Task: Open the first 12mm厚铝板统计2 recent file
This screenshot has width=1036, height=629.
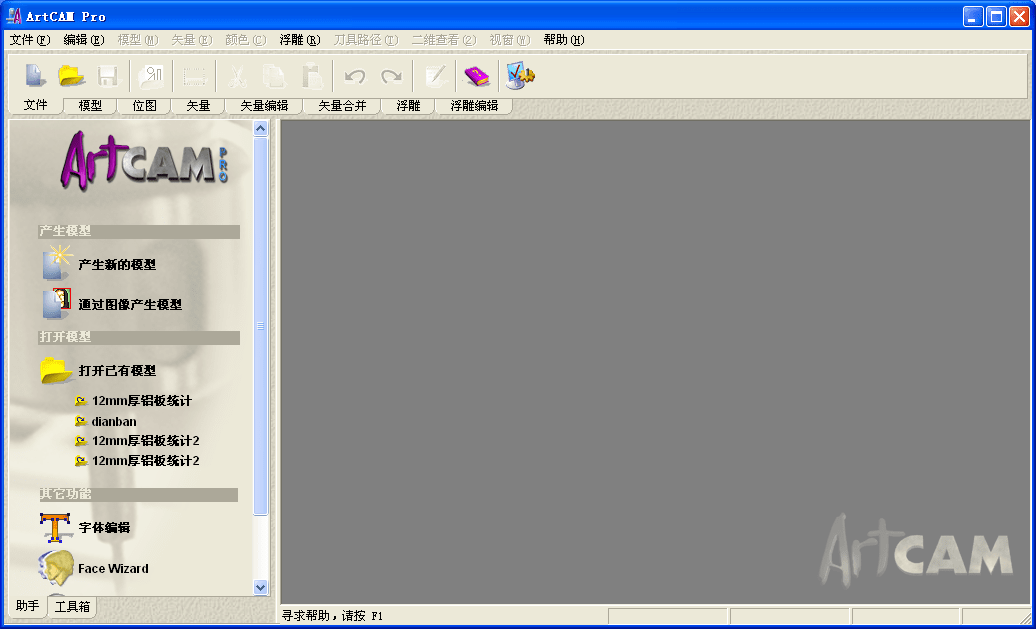Action: pos(145,441)
